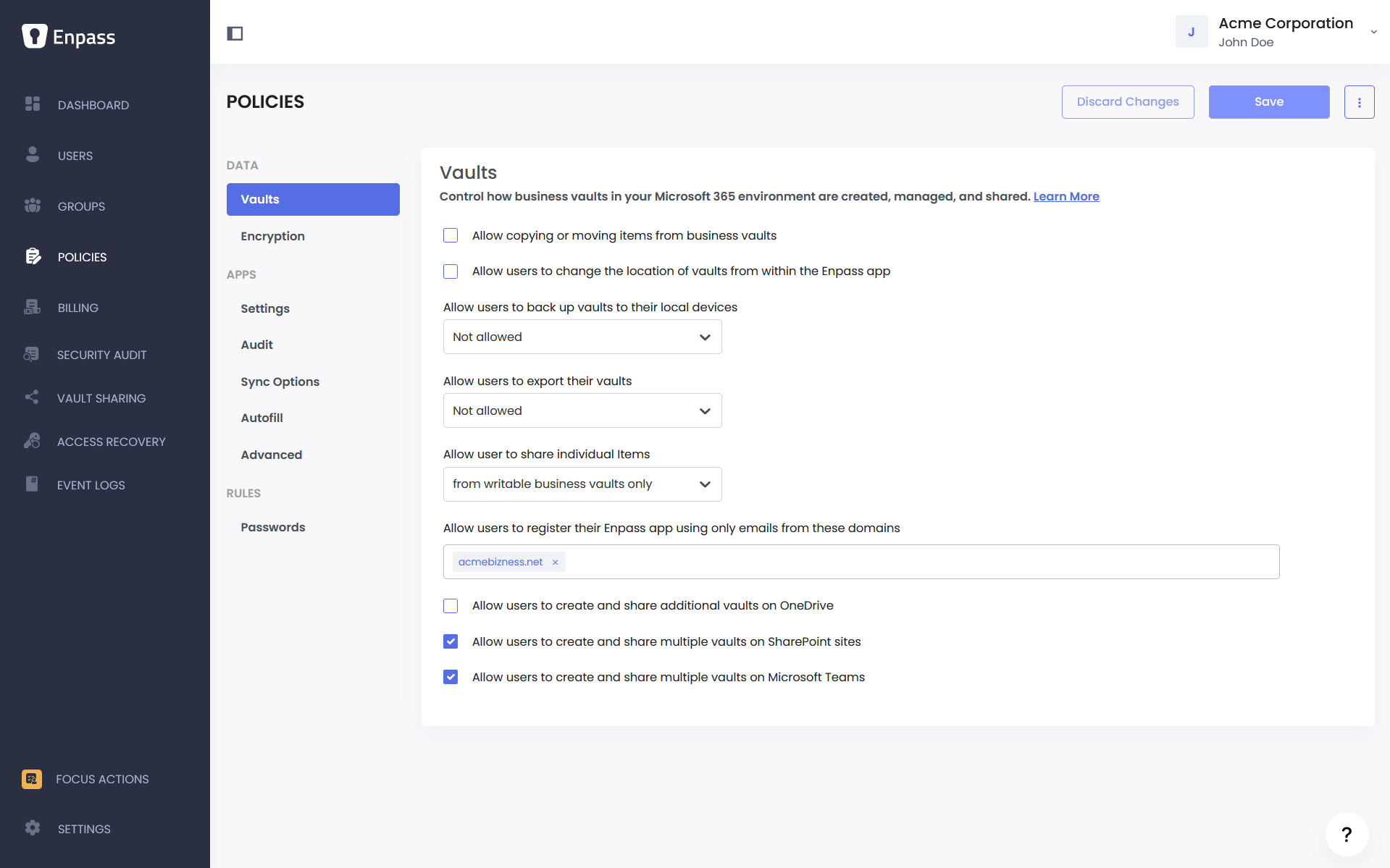Open the Audit policy section
Image resolution: width=1390 pixels, height=868 pixels.
(x=257, y=345)
